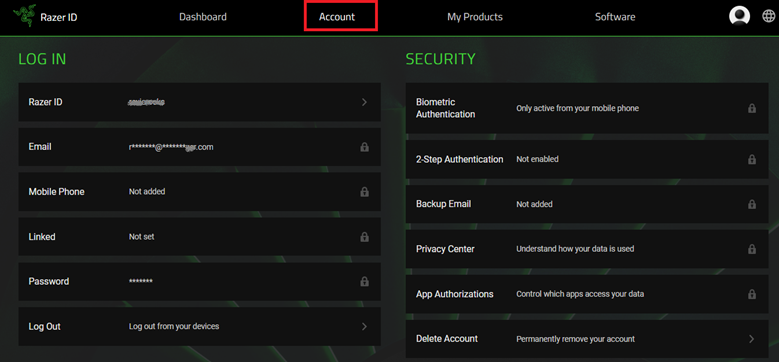The image size is (779, 363).
Task: Click the Email label
Action: (x=40, y=147)
